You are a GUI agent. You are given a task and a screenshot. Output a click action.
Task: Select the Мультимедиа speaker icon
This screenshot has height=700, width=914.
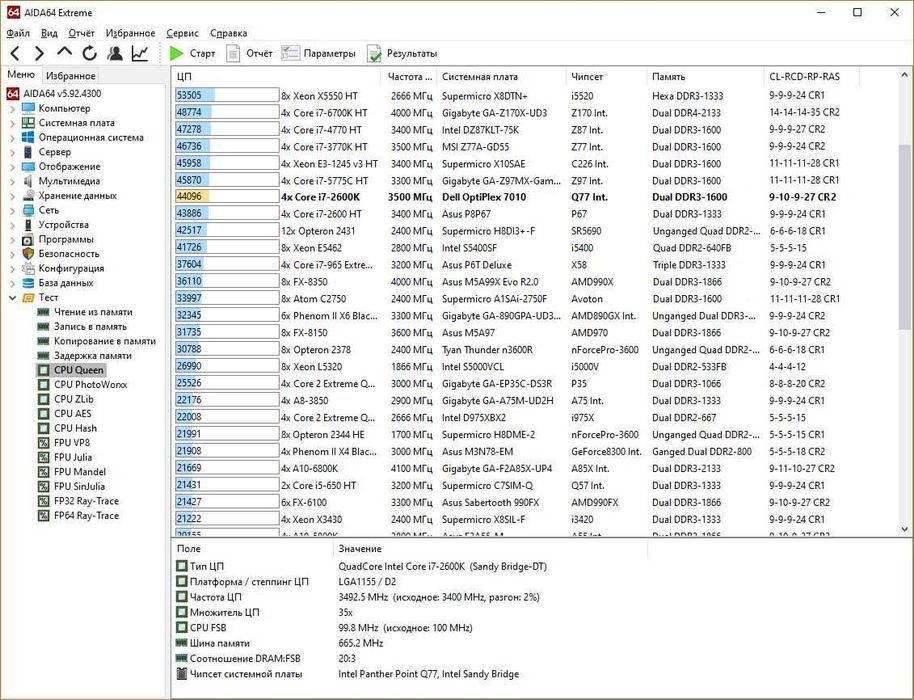tap(28, 181)
